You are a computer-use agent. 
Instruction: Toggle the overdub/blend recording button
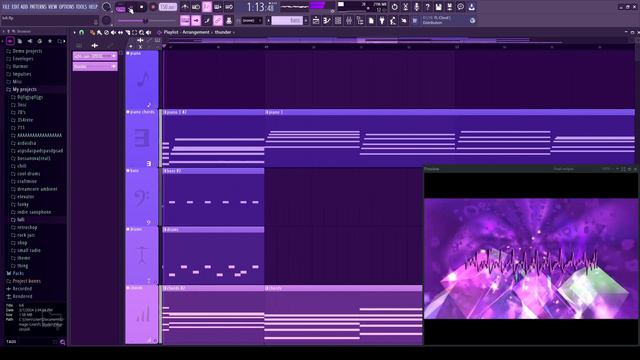coord(218,7)
